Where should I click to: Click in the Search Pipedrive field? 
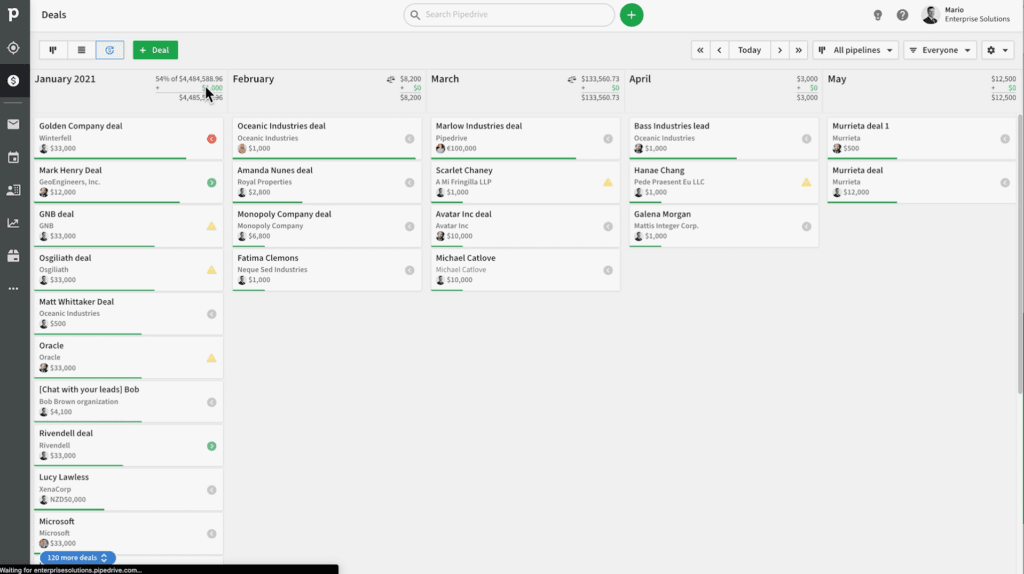(509, 14)
